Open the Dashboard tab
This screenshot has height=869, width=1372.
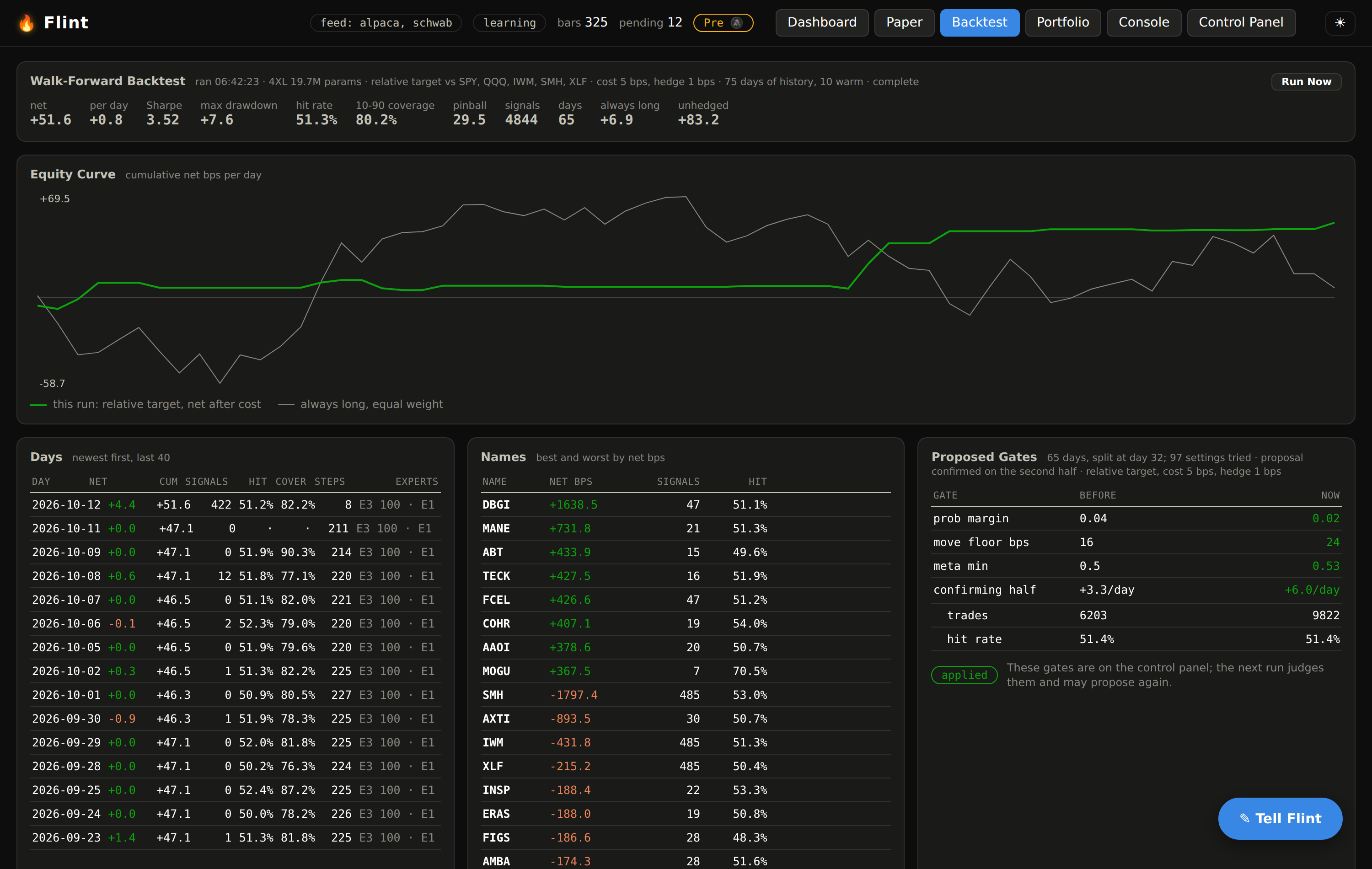(822, 23)
